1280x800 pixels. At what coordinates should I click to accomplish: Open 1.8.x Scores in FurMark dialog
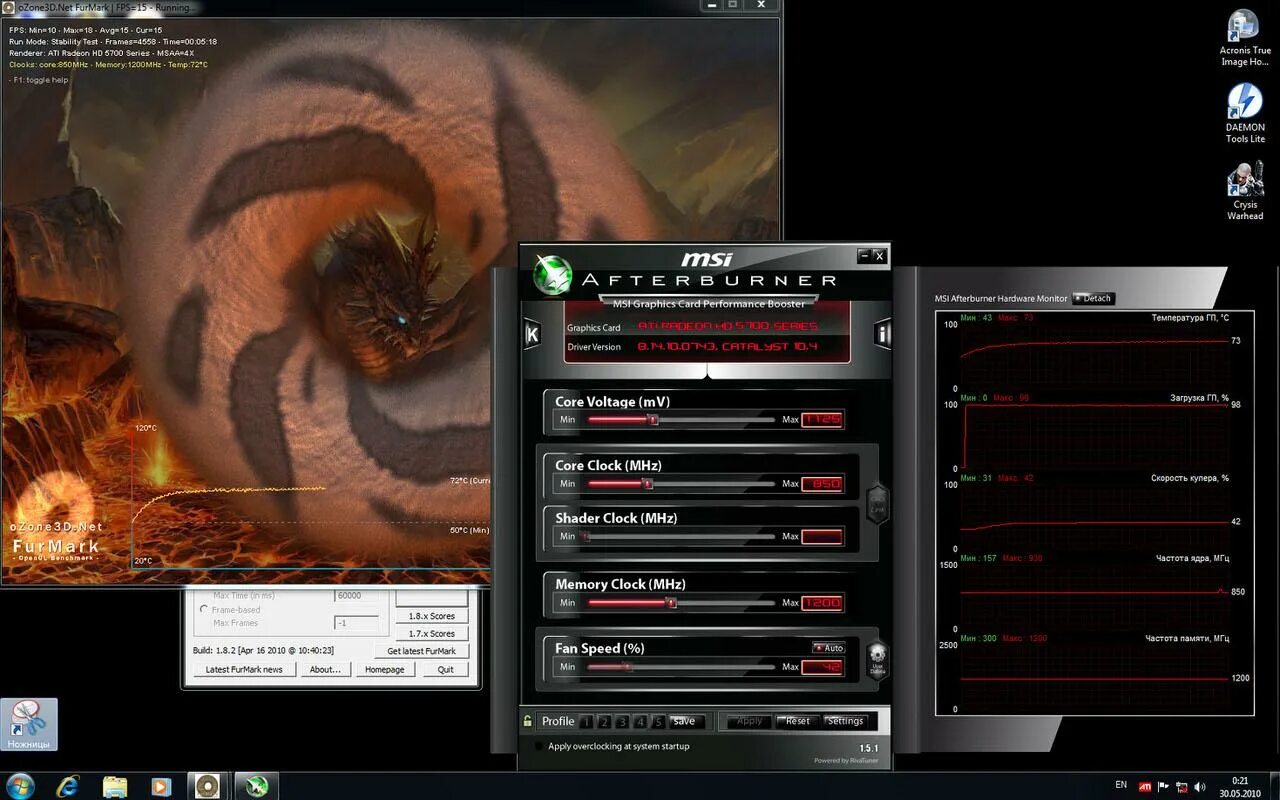432,616
